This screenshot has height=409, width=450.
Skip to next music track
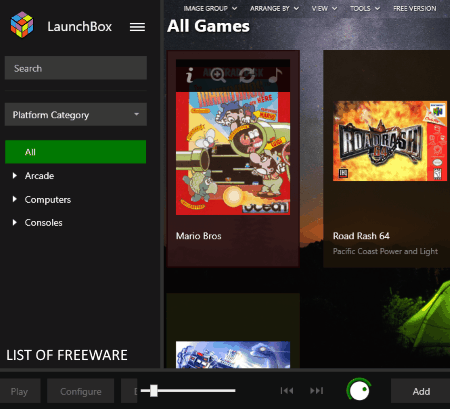click(316, 391)
